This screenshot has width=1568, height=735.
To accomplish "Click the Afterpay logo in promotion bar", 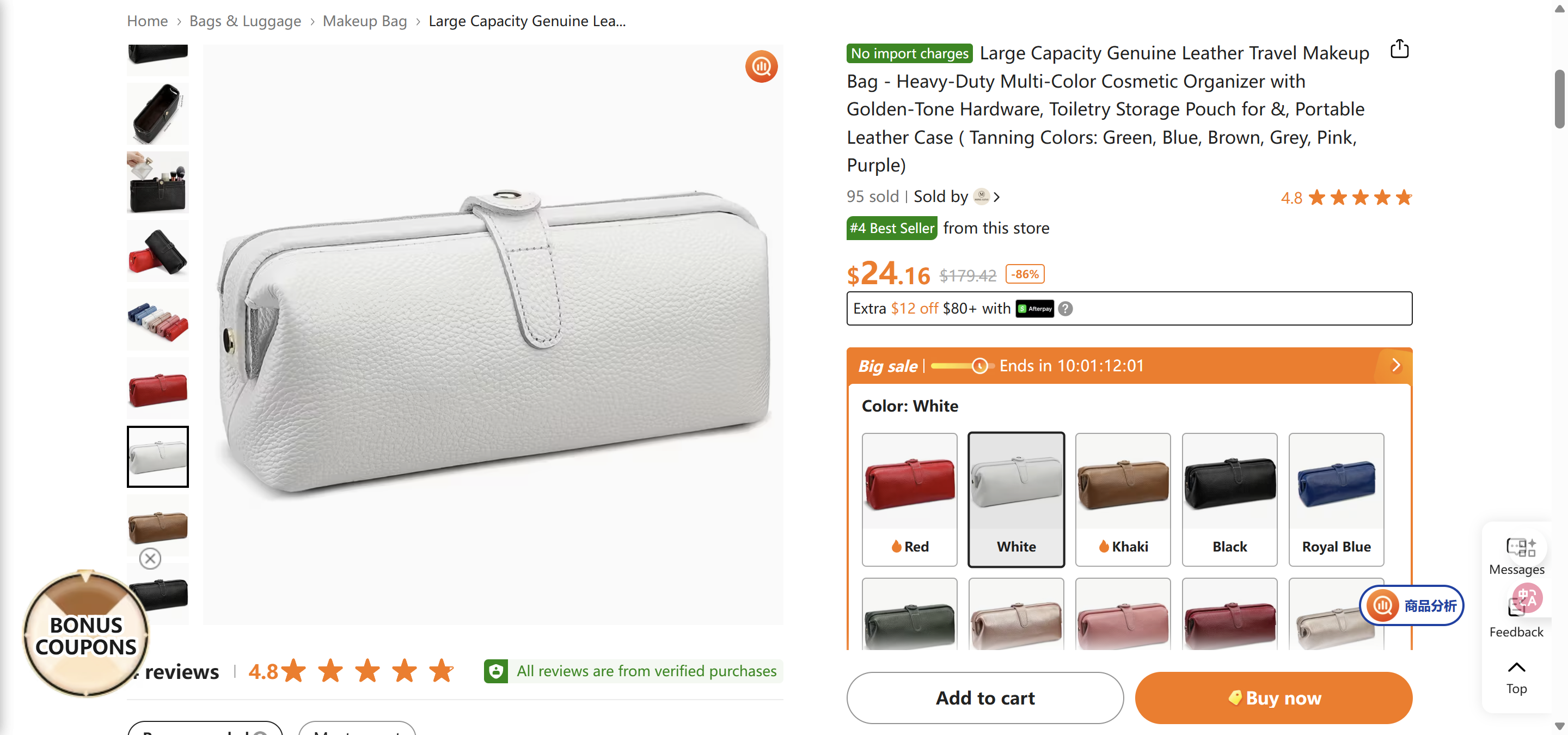I will (x=1035, y=309).
